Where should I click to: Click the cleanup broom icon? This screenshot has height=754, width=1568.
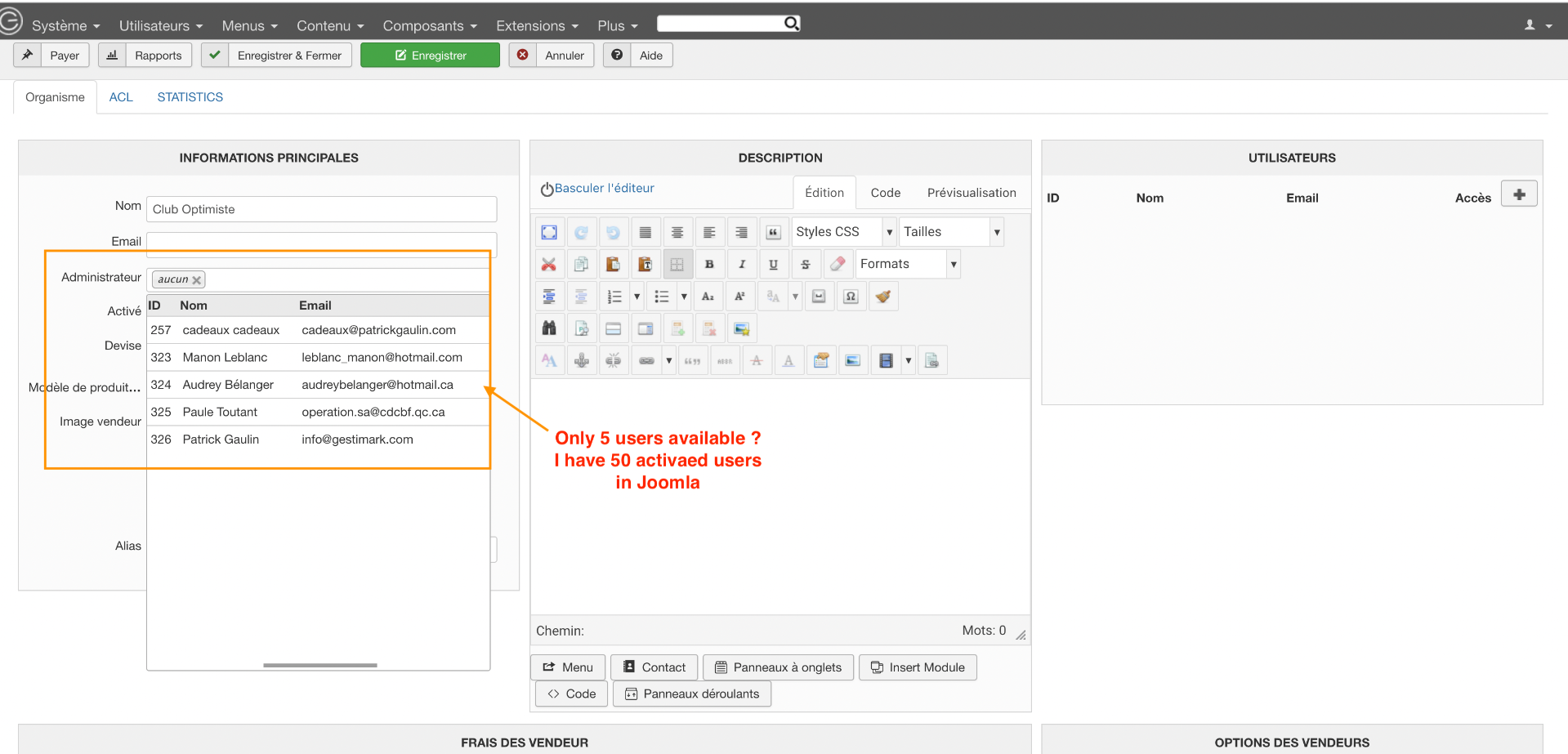pos(883,297)
